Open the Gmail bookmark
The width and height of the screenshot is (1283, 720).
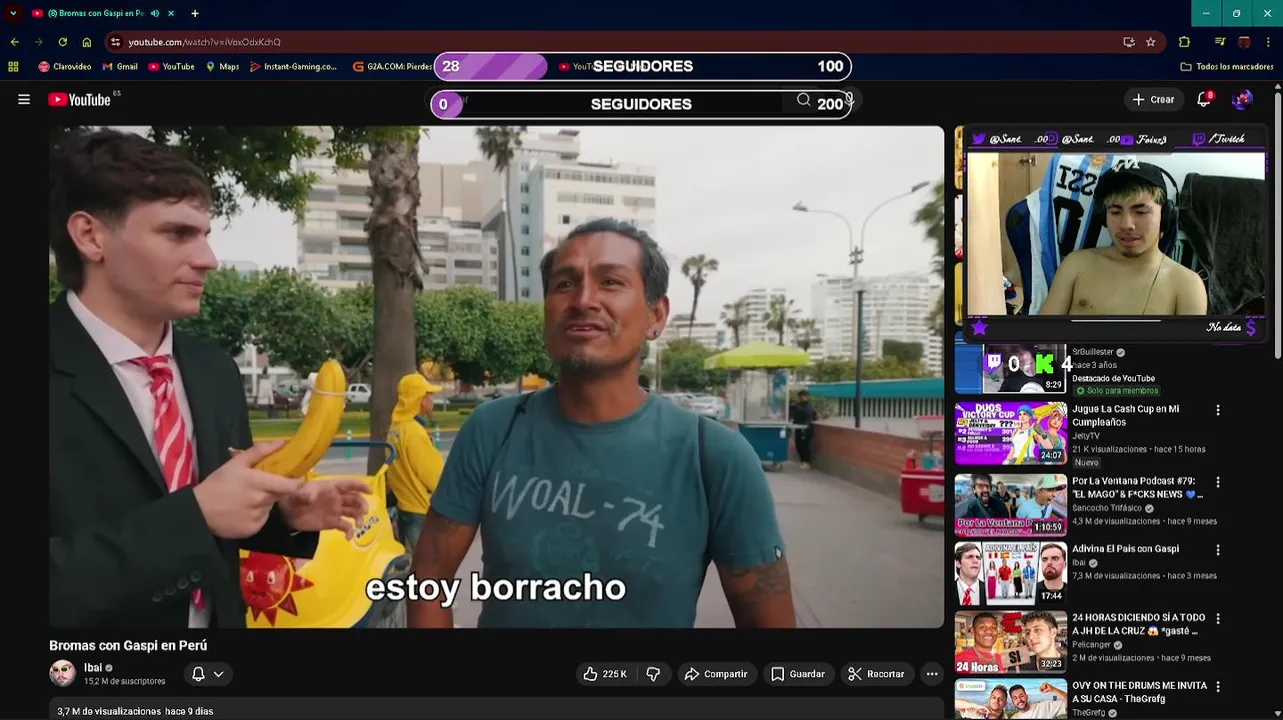click(x=120, y=67)
